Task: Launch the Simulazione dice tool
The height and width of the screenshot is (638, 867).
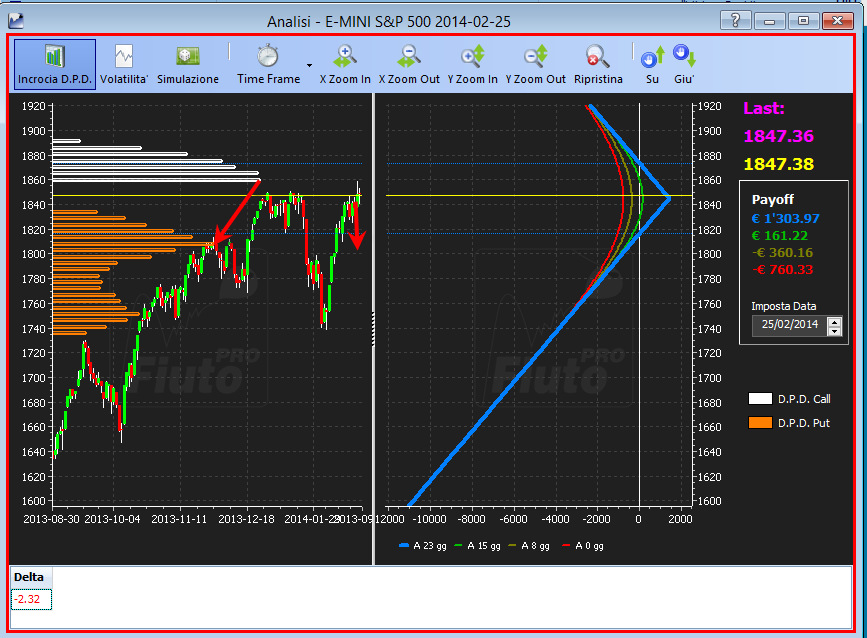Action: pos(187,64)
